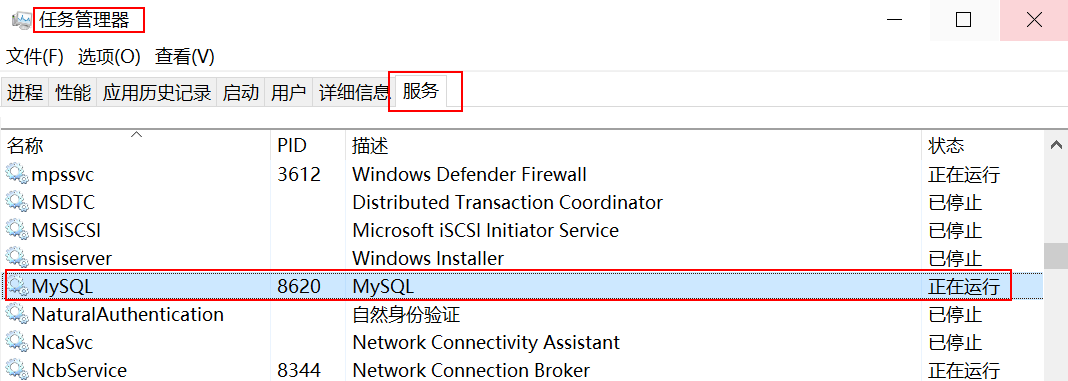Click the NcbService service gear icon
1068x381 pixels.
[x=16, y=370]
